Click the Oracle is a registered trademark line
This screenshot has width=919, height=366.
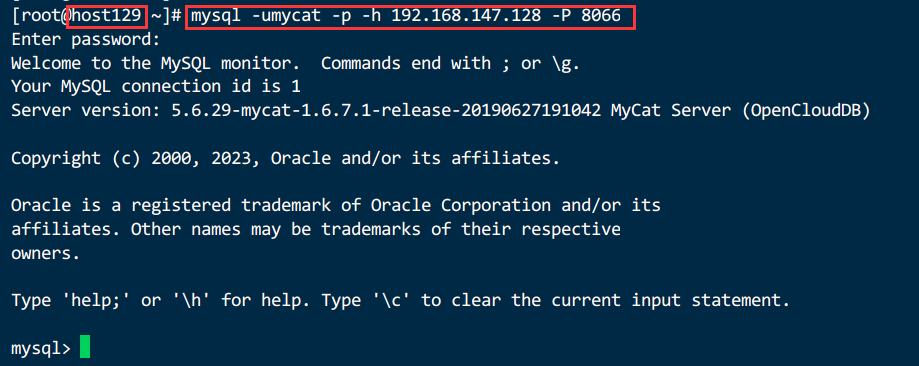pyautogui.click(x=336, y=206)
